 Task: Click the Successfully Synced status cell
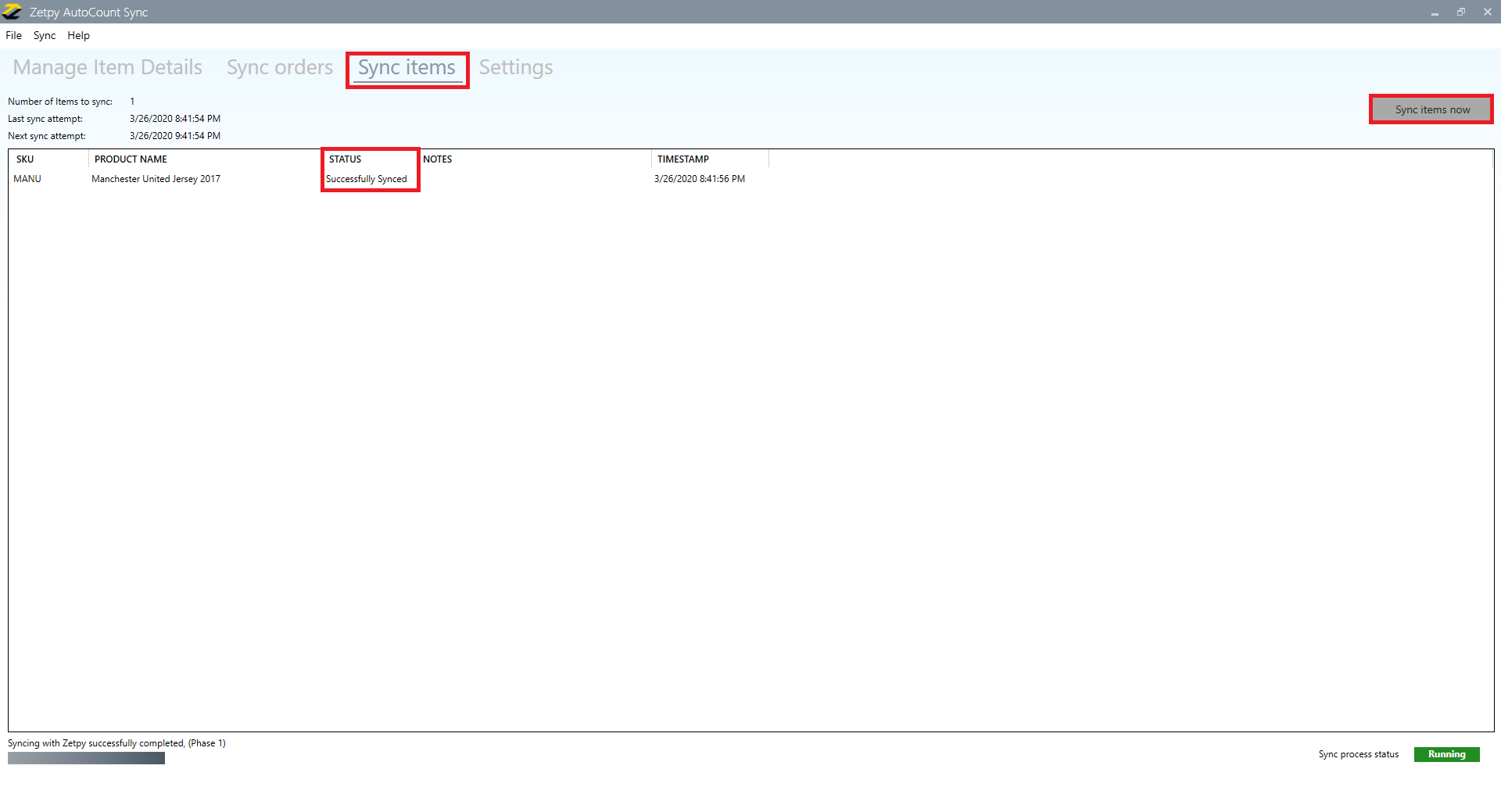pyautogui.click(x=367, y=179)
